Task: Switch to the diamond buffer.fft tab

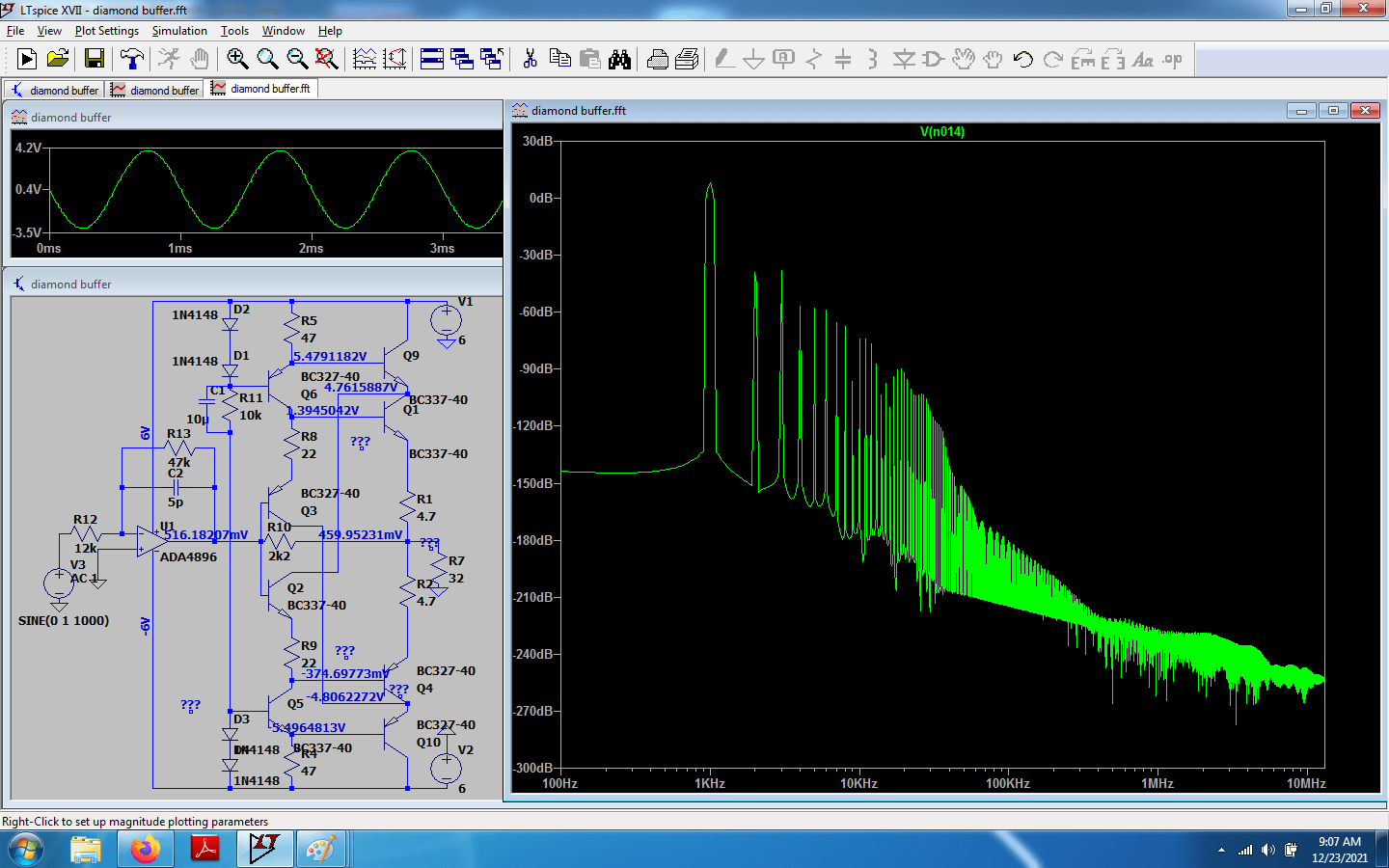Action: [x=261, y=89]
